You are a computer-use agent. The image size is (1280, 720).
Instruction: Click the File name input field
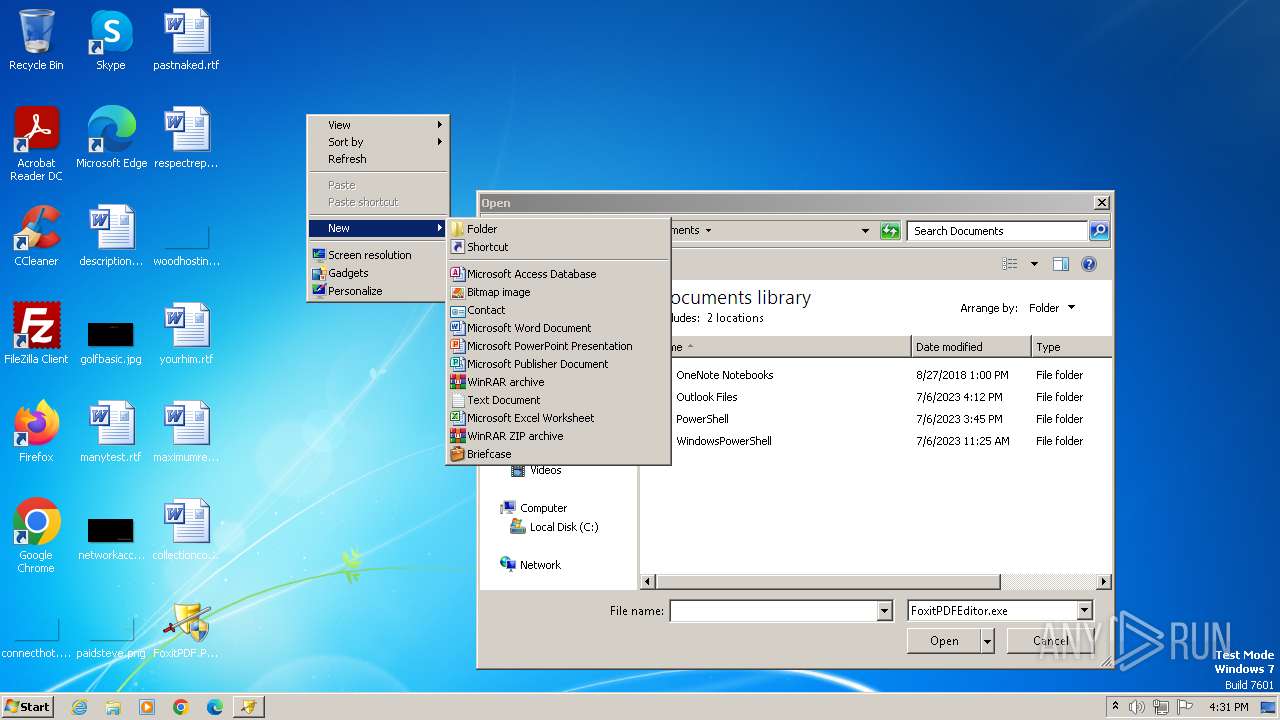pos(773,611)
